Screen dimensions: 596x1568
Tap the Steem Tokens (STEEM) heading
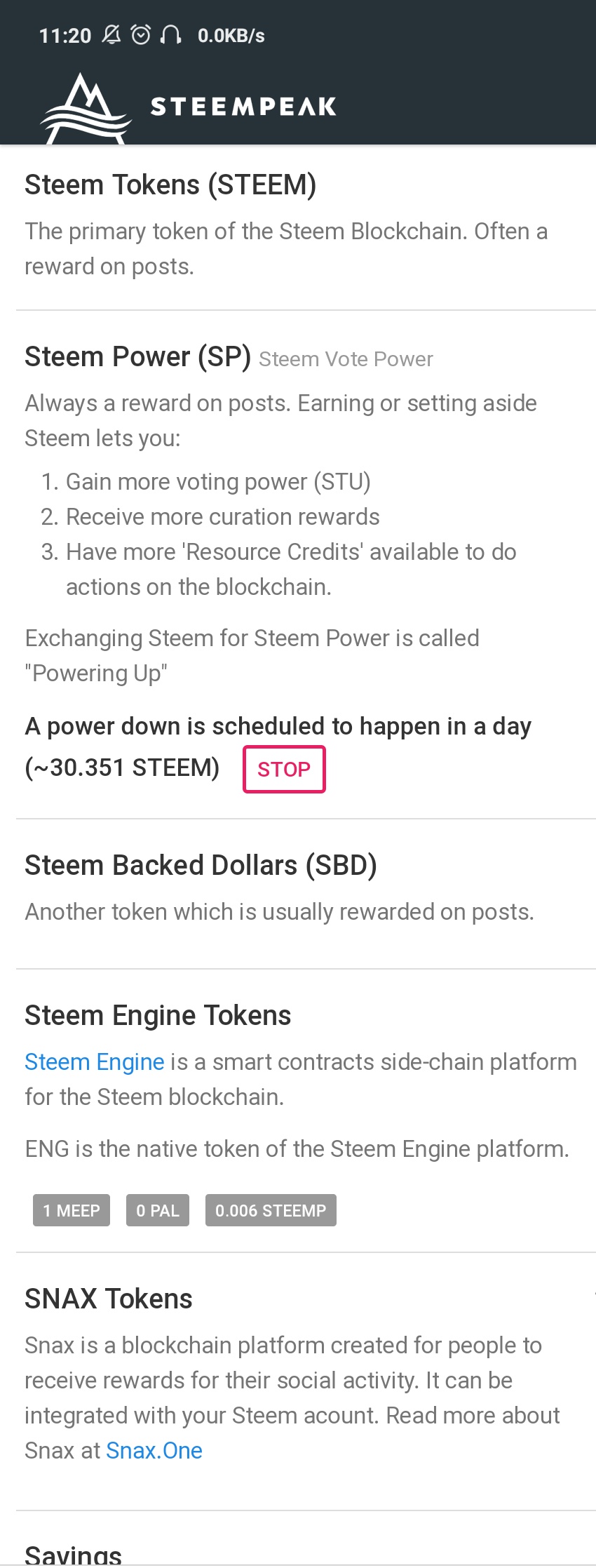[x=170, y=185]
